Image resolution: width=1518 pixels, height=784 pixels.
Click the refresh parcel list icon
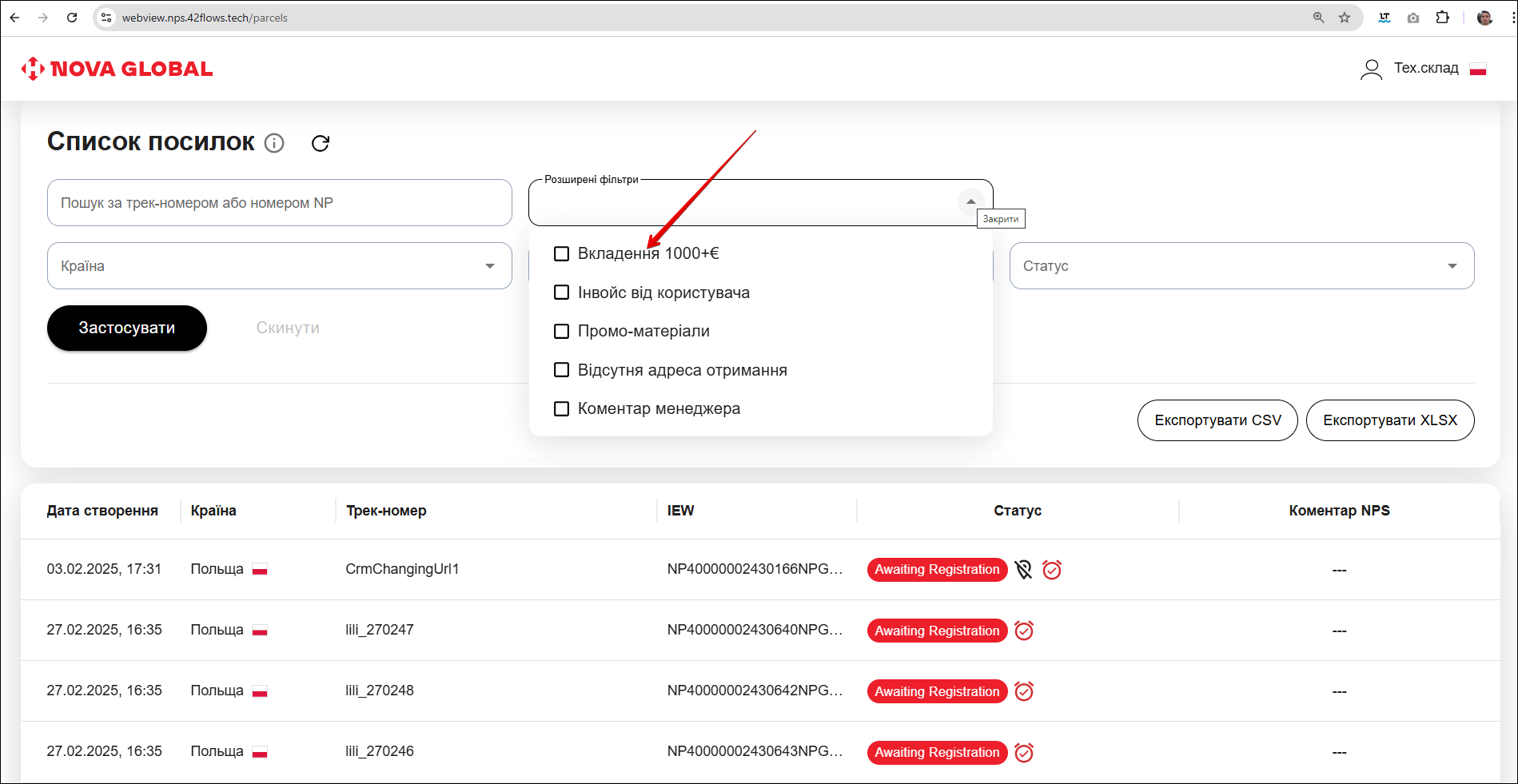(x=321, y=143)
